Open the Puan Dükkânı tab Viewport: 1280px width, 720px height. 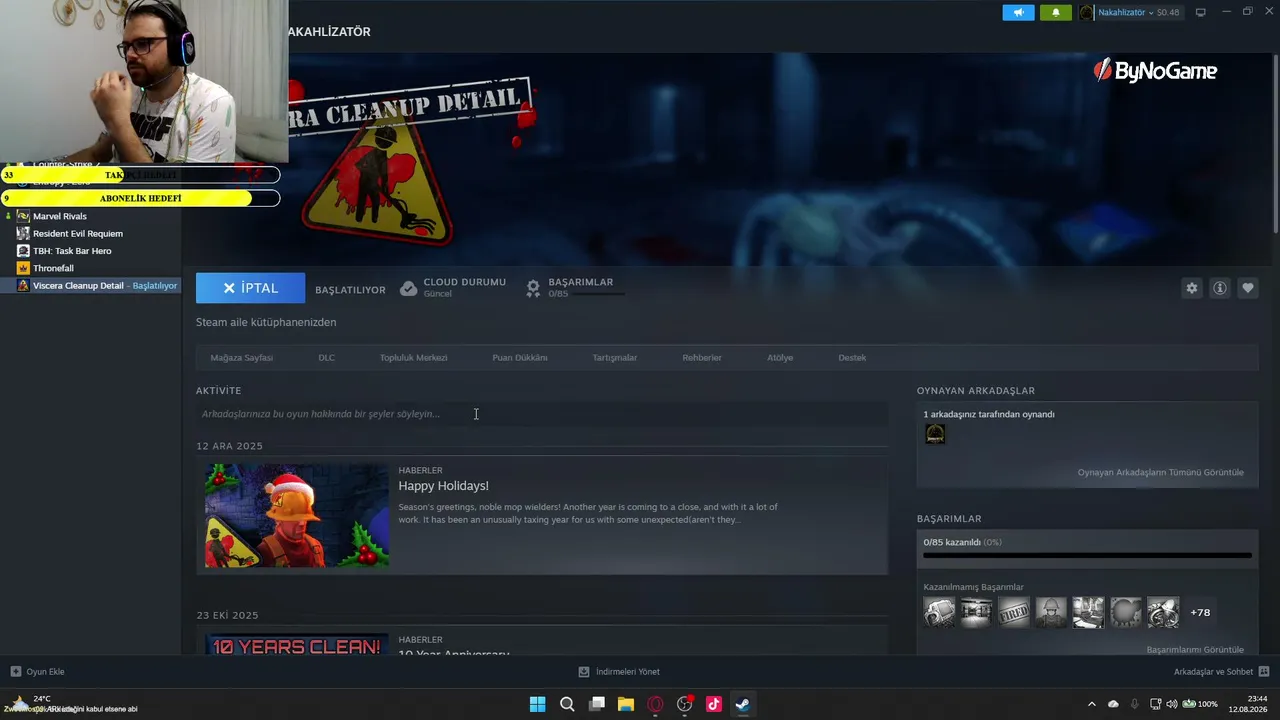[x=519, y=358]
